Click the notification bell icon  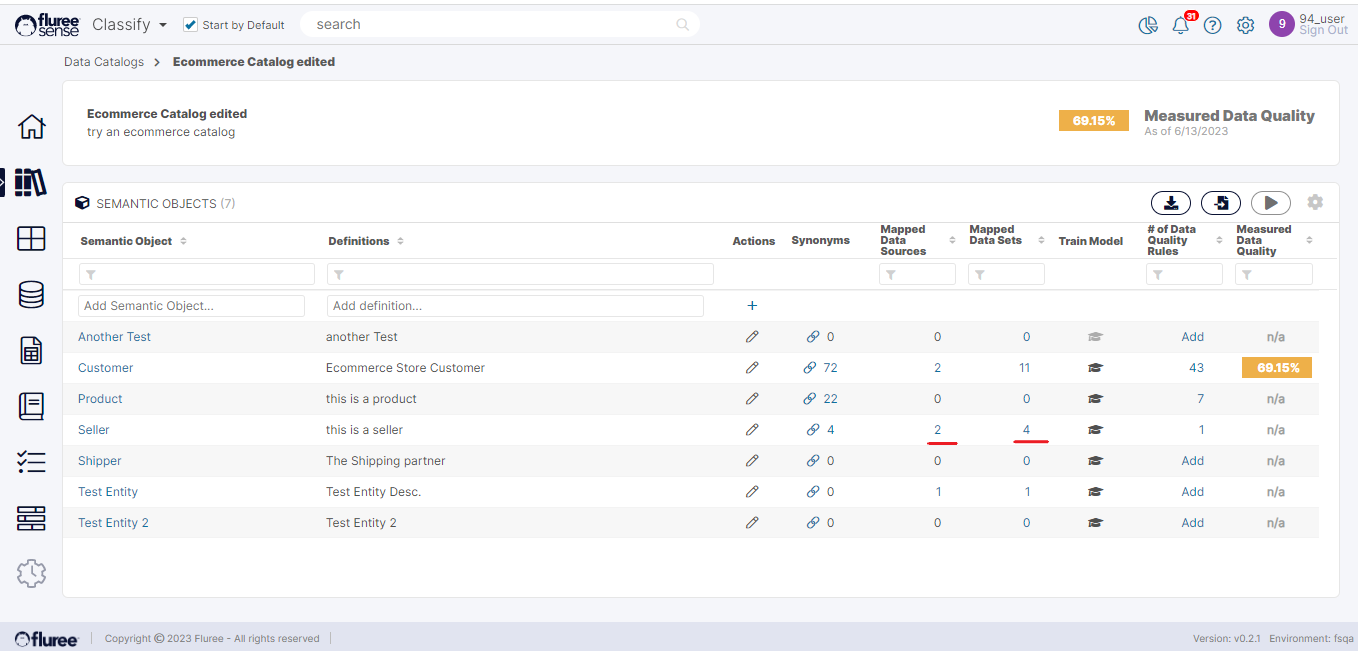point(1181,26)
